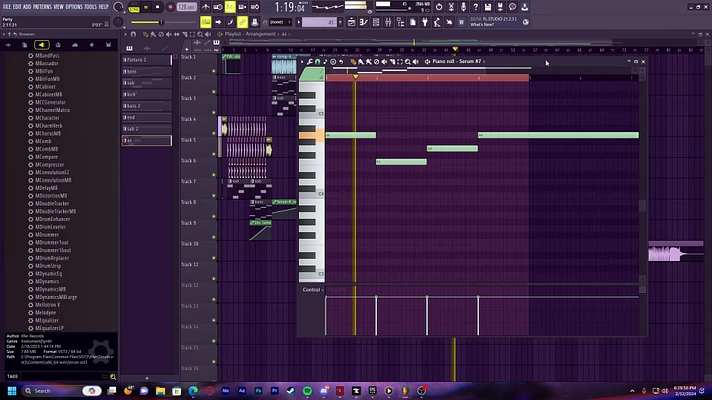Open the ADD menu

coord(27,7)
